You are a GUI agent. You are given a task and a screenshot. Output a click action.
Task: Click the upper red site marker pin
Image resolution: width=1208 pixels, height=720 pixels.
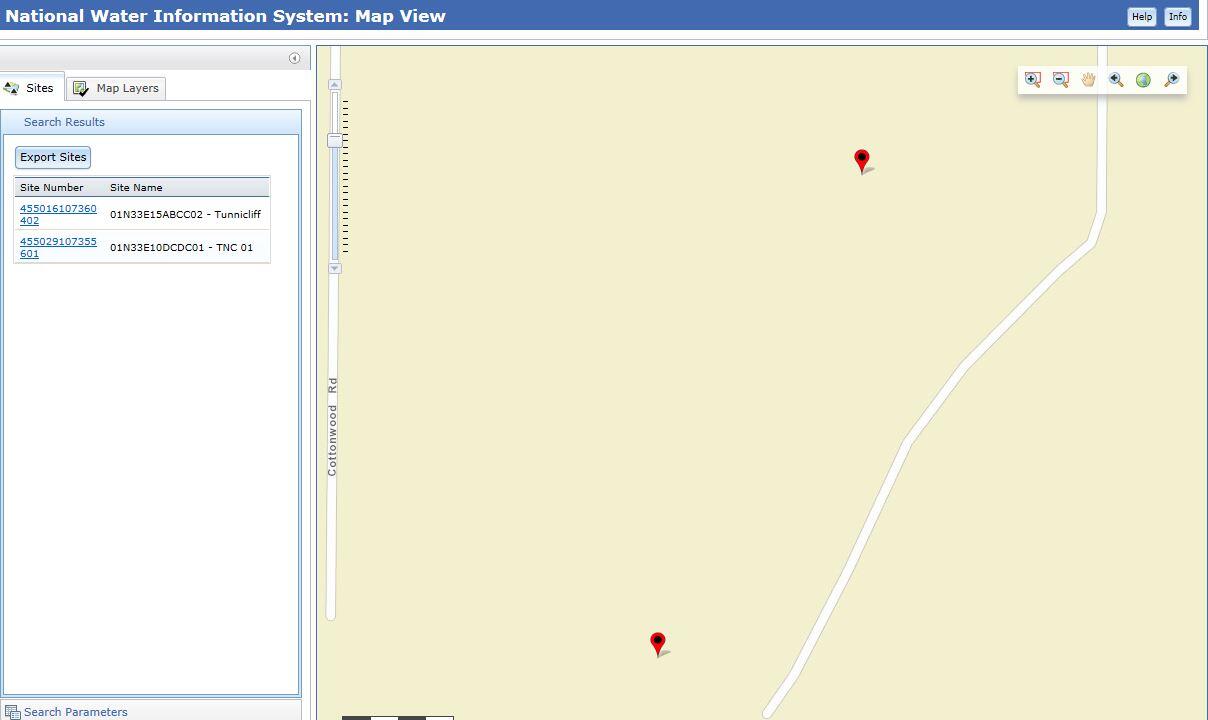click(x=862, y=160)
